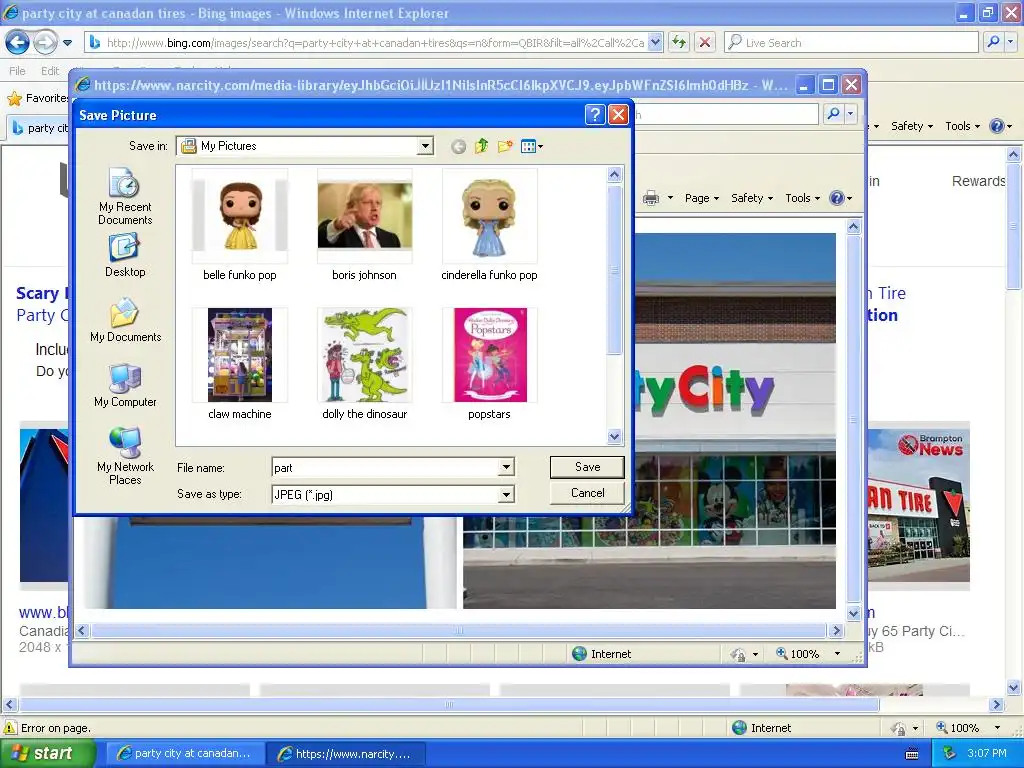
Task: Open zoom level dropdown in narcity status bar
Action: (x=837, y=654)
